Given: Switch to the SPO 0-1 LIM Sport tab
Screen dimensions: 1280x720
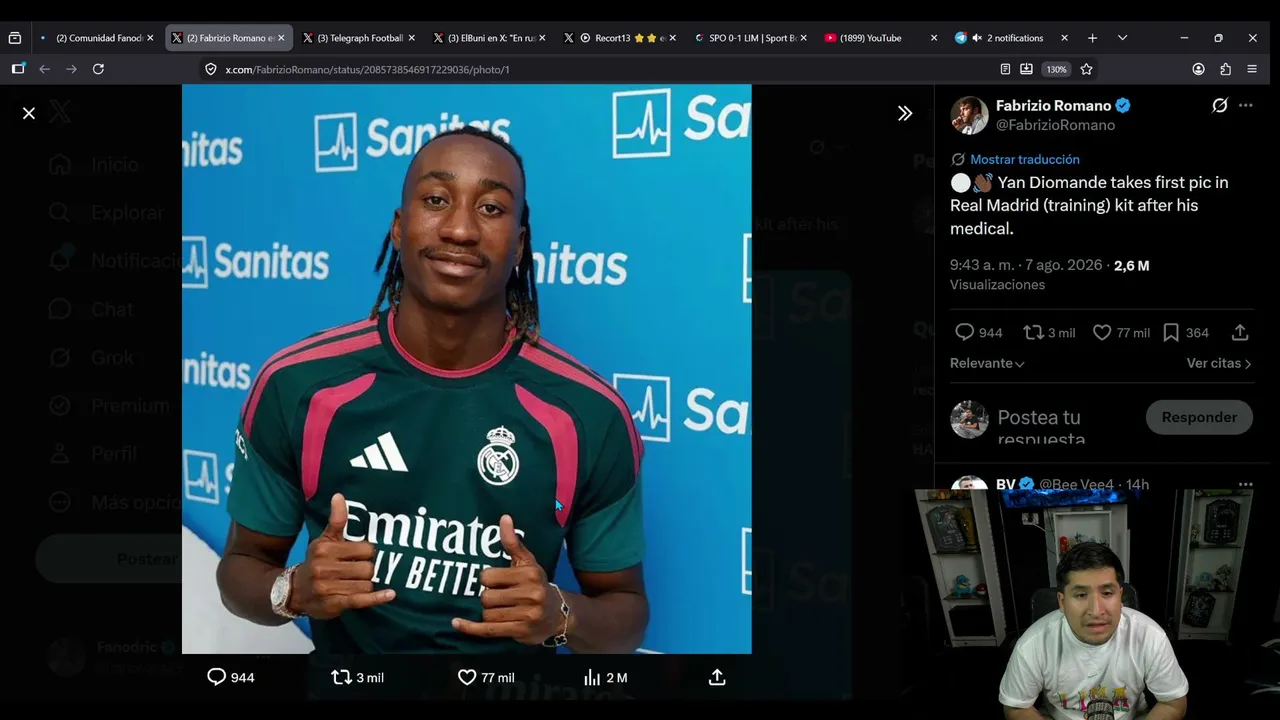Looking at the screenshot, I should (x=752, y=38).
